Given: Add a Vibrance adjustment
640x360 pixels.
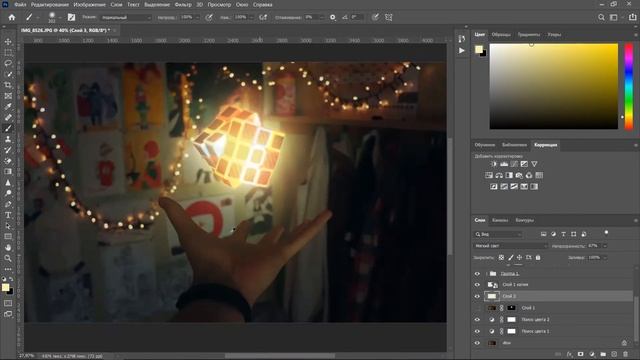Looking at the screenshot, I should click(534, 164).
